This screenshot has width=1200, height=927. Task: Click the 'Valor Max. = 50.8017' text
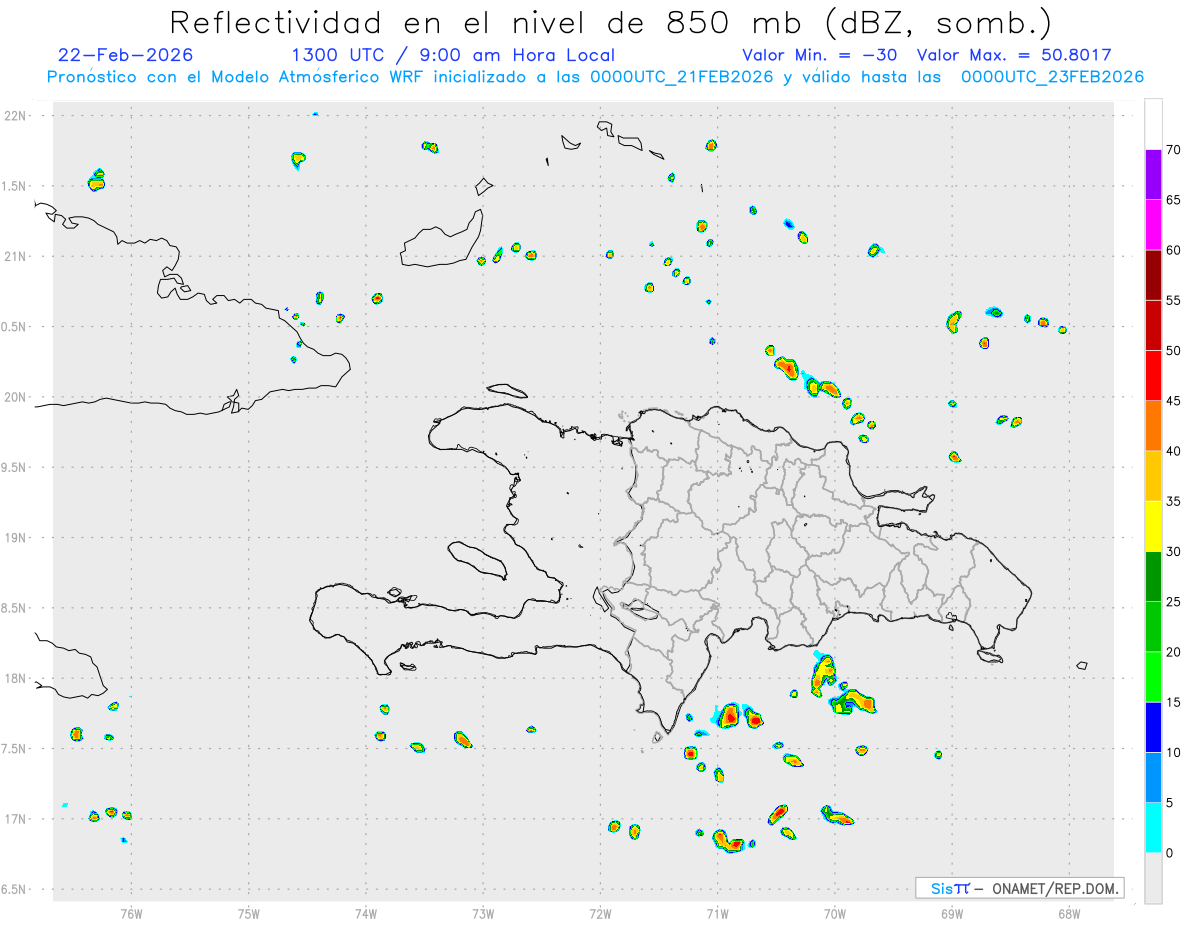pyautogui.click(x=1014, y=55)
